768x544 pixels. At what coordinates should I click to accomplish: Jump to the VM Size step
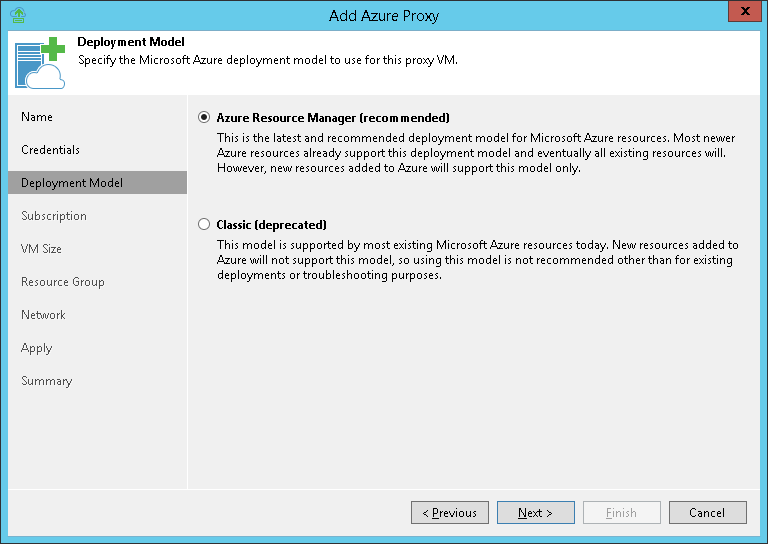41,249
